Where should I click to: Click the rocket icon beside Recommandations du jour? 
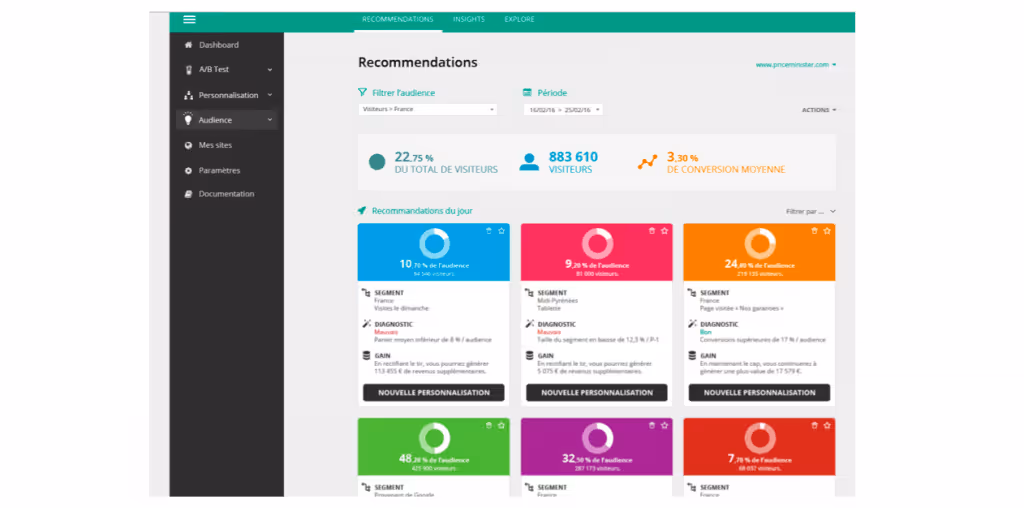coord(362,211)
